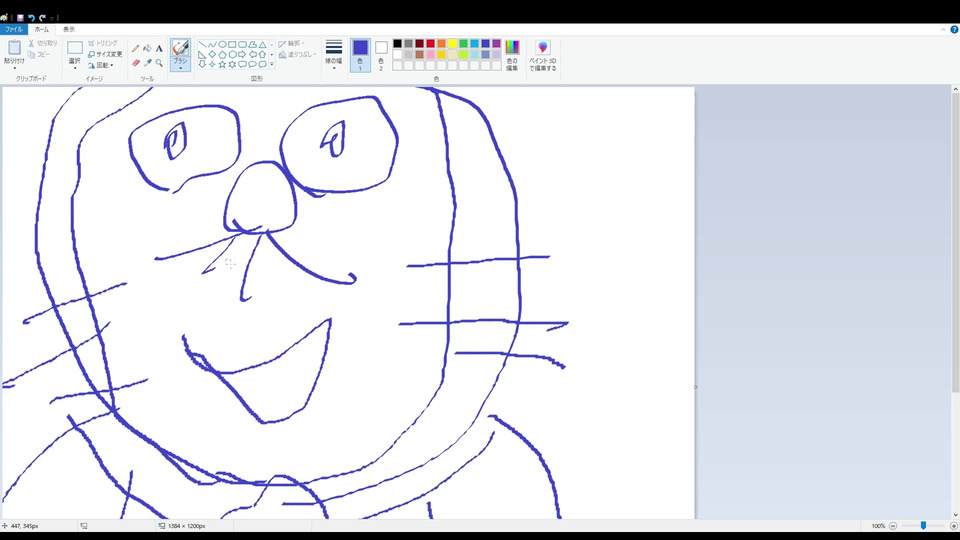
Task: Pick the pink color swatch
Action: click(430, 54)
